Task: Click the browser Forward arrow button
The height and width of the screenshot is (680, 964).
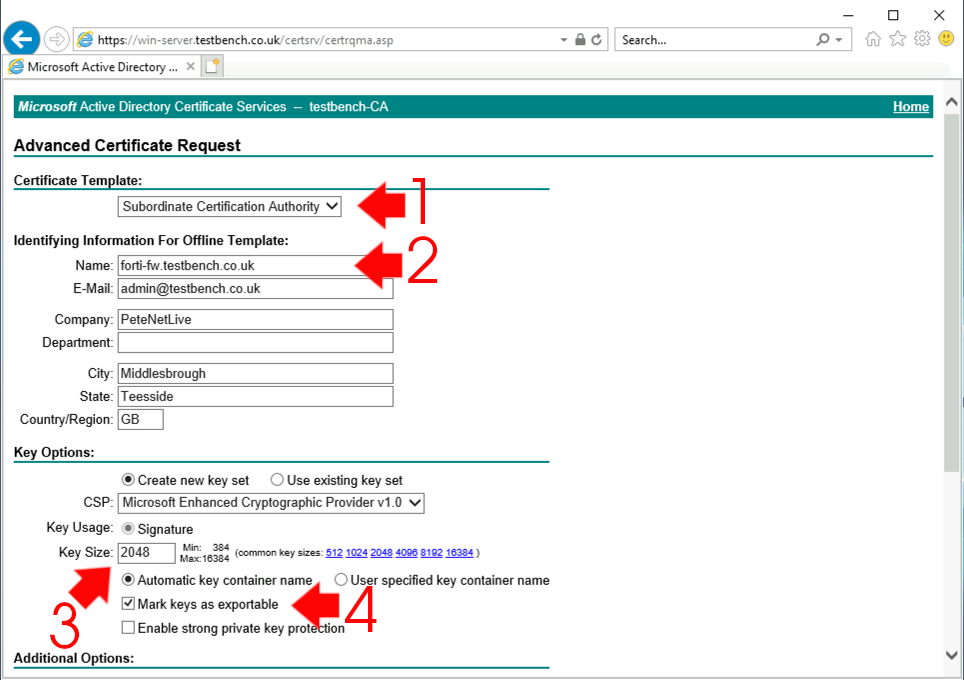Action: pos(57,39)
